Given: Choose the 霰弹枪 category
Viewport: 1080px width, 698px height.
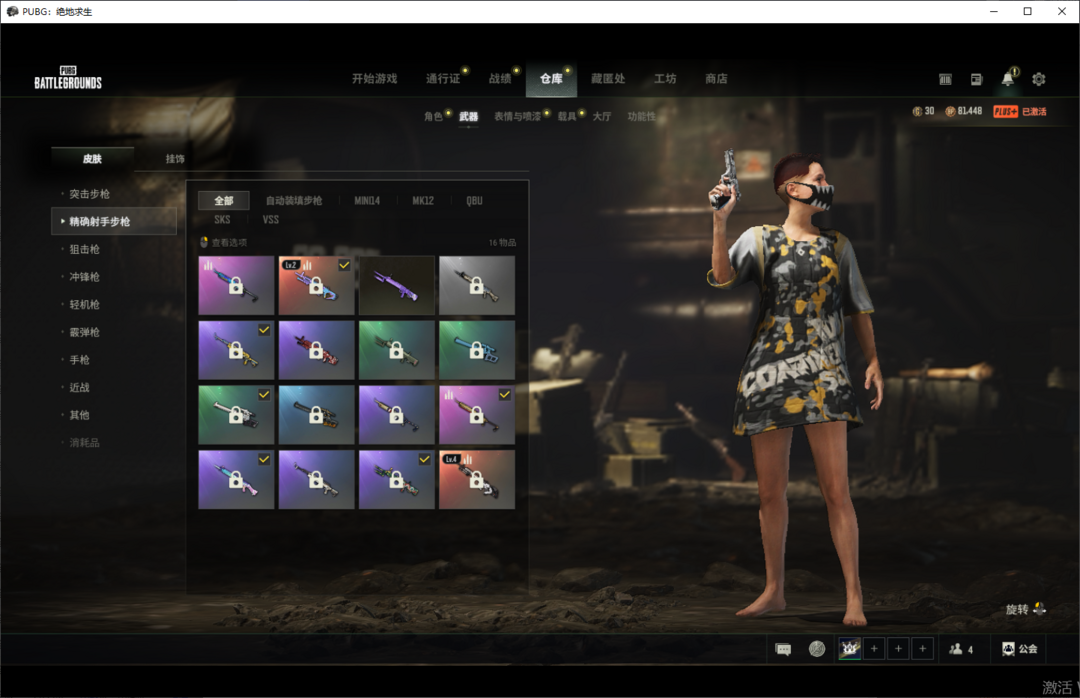Looking at the screenshot, I should [85, 332].
